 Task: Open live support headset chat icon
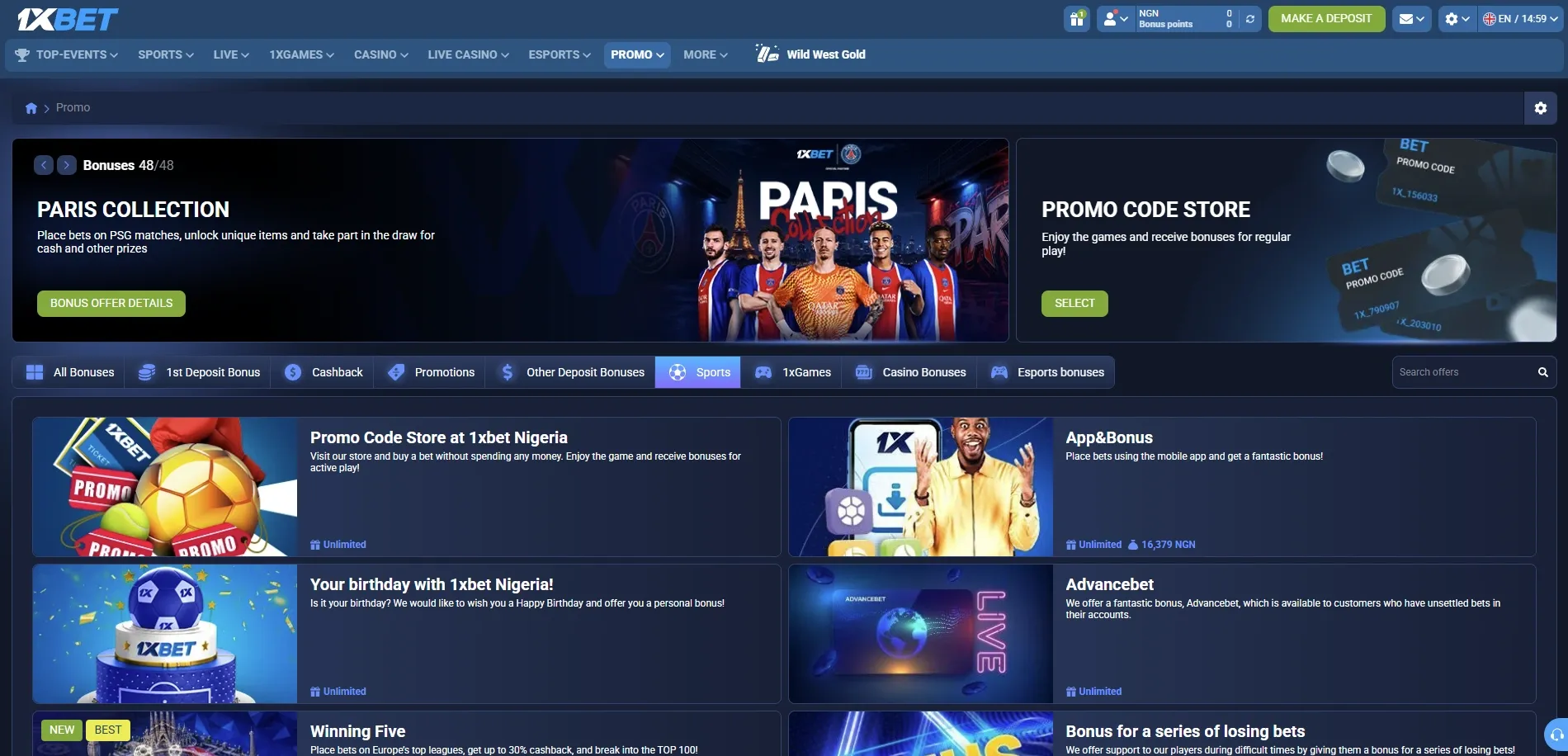click(x=1556, y=735)
